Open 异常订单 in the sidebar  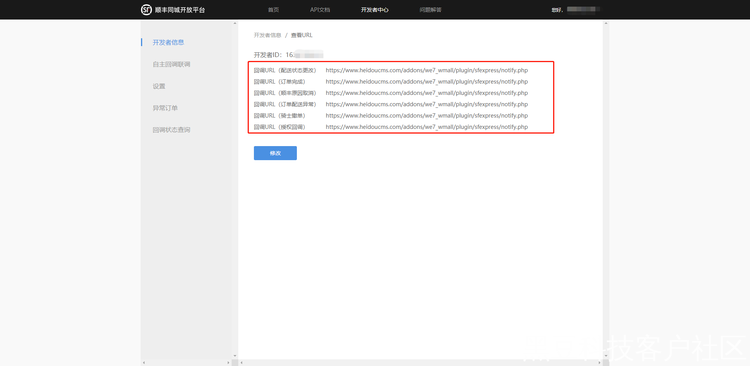[x=165, y=108]
